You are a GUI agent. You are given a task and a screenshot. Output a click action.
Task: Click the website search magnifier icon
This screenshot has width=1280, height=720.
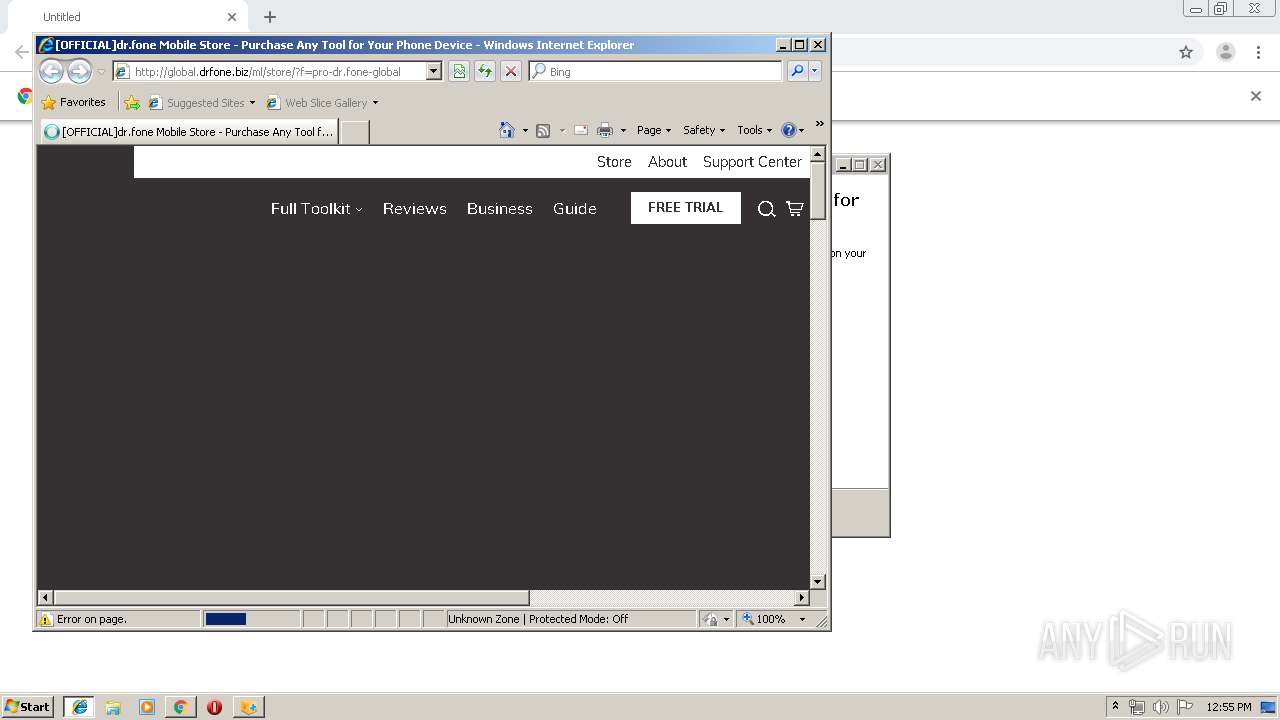767,209
